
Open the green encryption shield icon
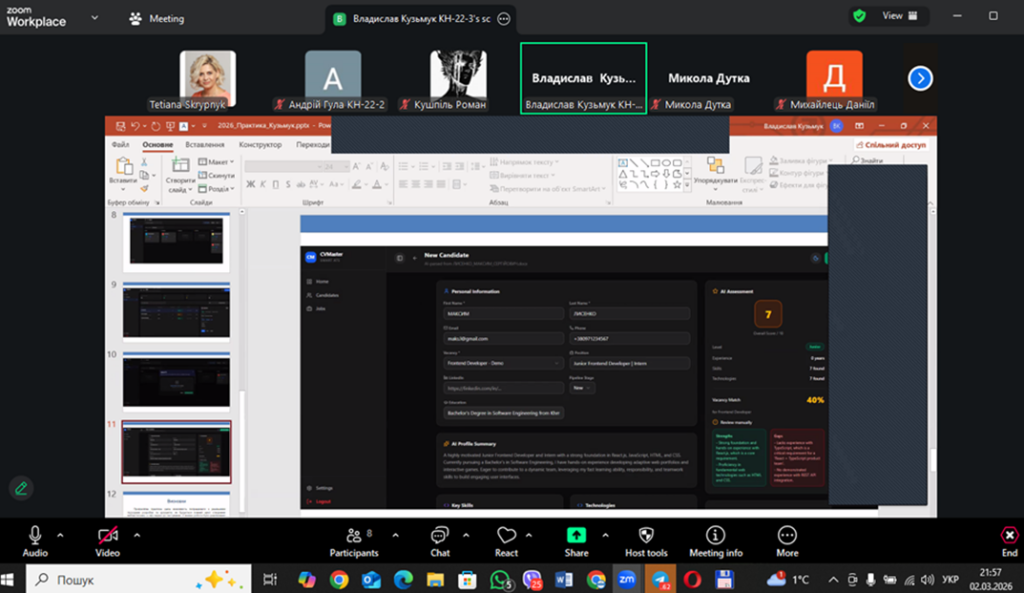[859, 16]
